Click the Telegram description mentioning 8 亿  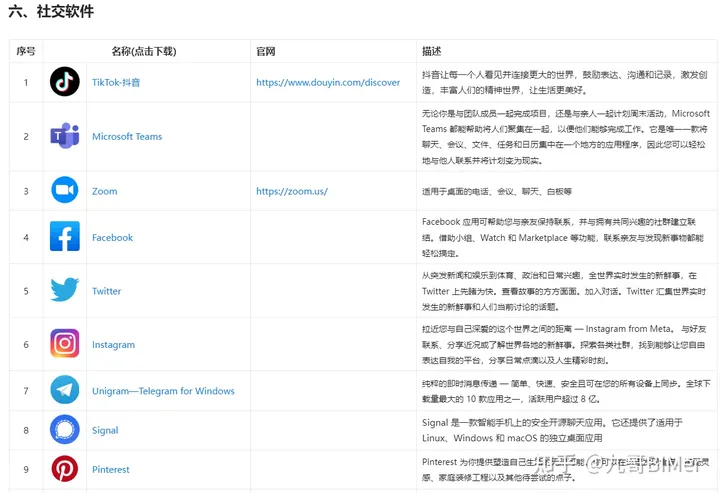tap(566, 391)
